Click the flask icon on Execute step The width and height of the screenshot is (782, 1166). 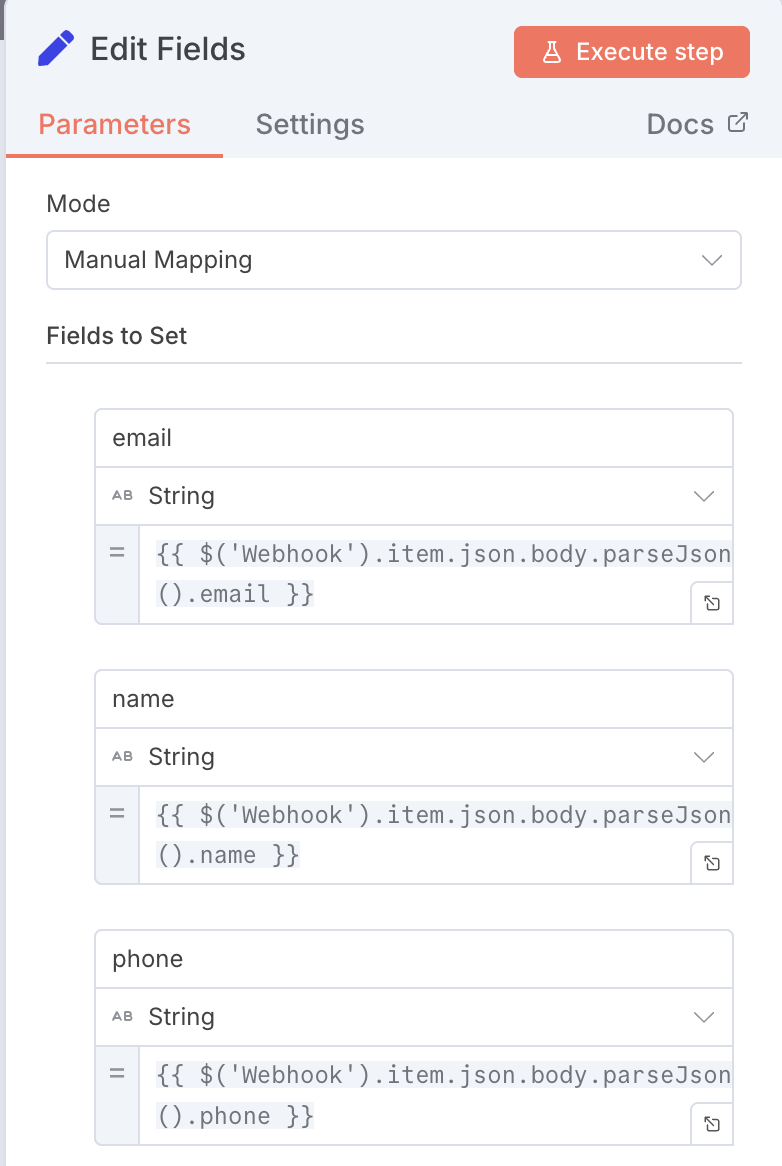(x=552, y=52)
